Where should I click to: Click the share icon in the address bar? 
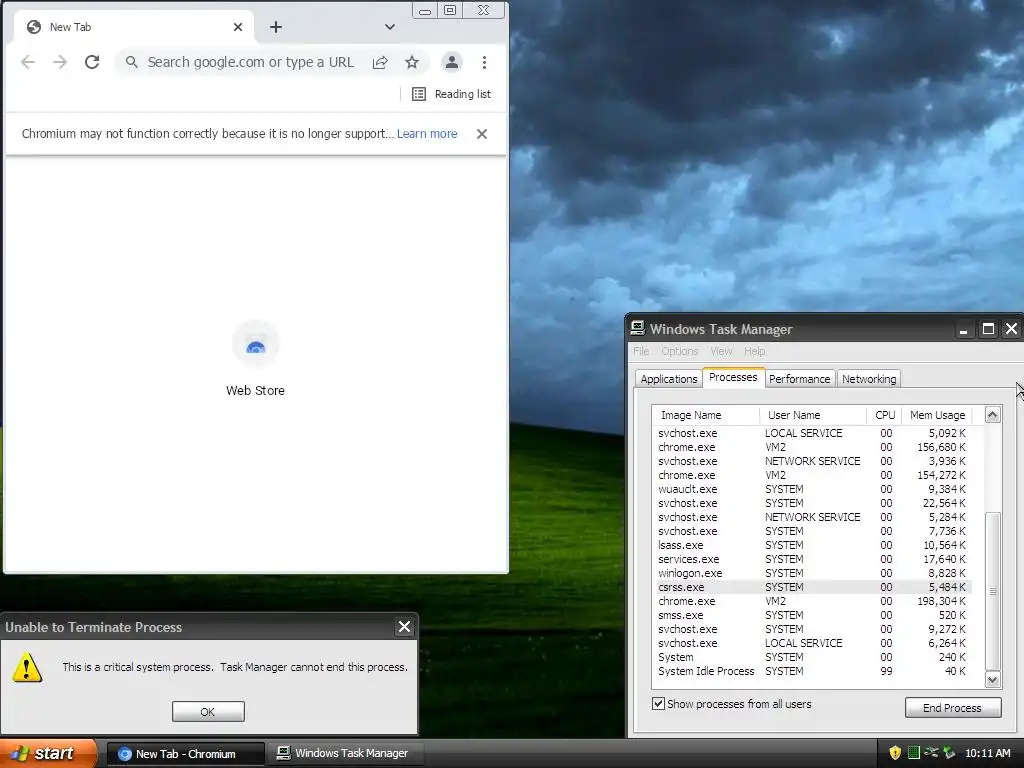click(x=380, y=62)
